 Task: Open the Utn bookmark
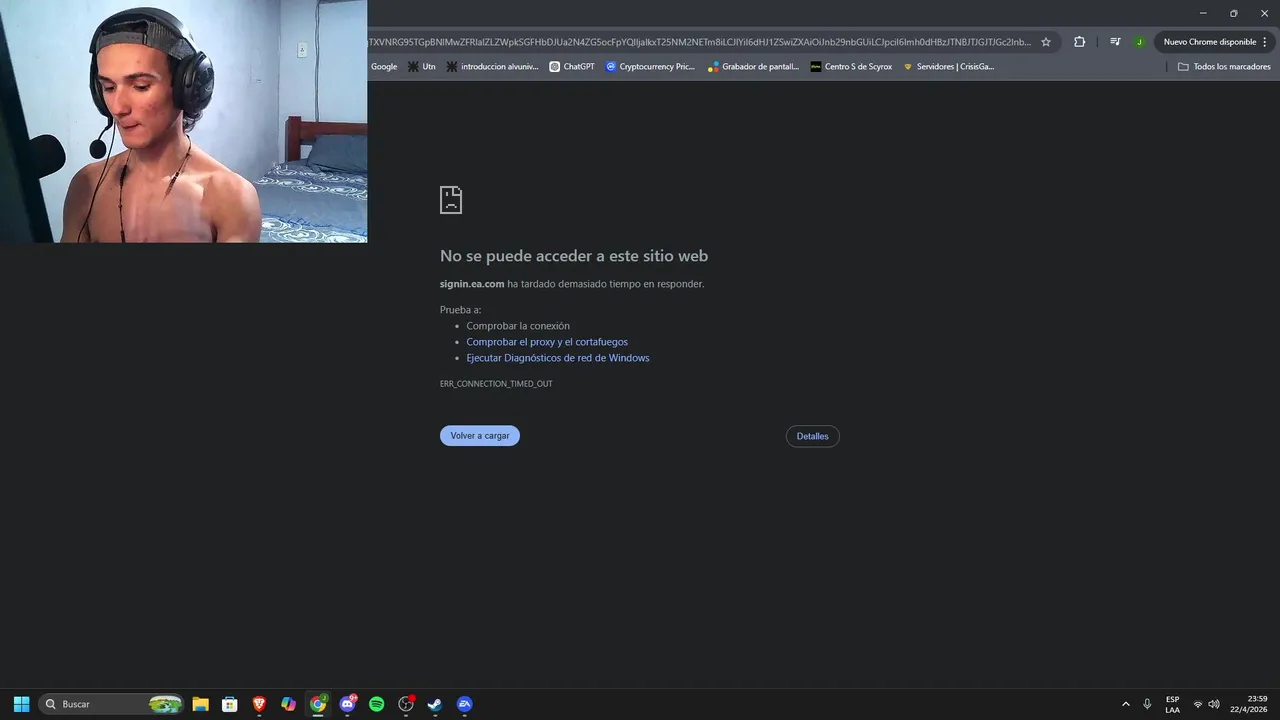tap(421, 67)
